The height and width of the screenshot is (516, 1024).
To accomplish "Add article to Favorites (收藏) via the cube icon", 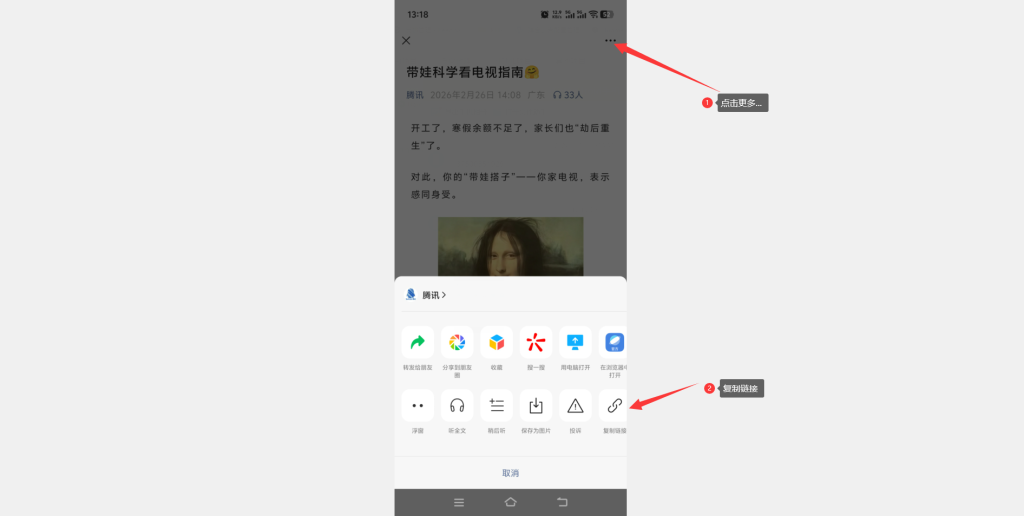I will pos(496,342).
